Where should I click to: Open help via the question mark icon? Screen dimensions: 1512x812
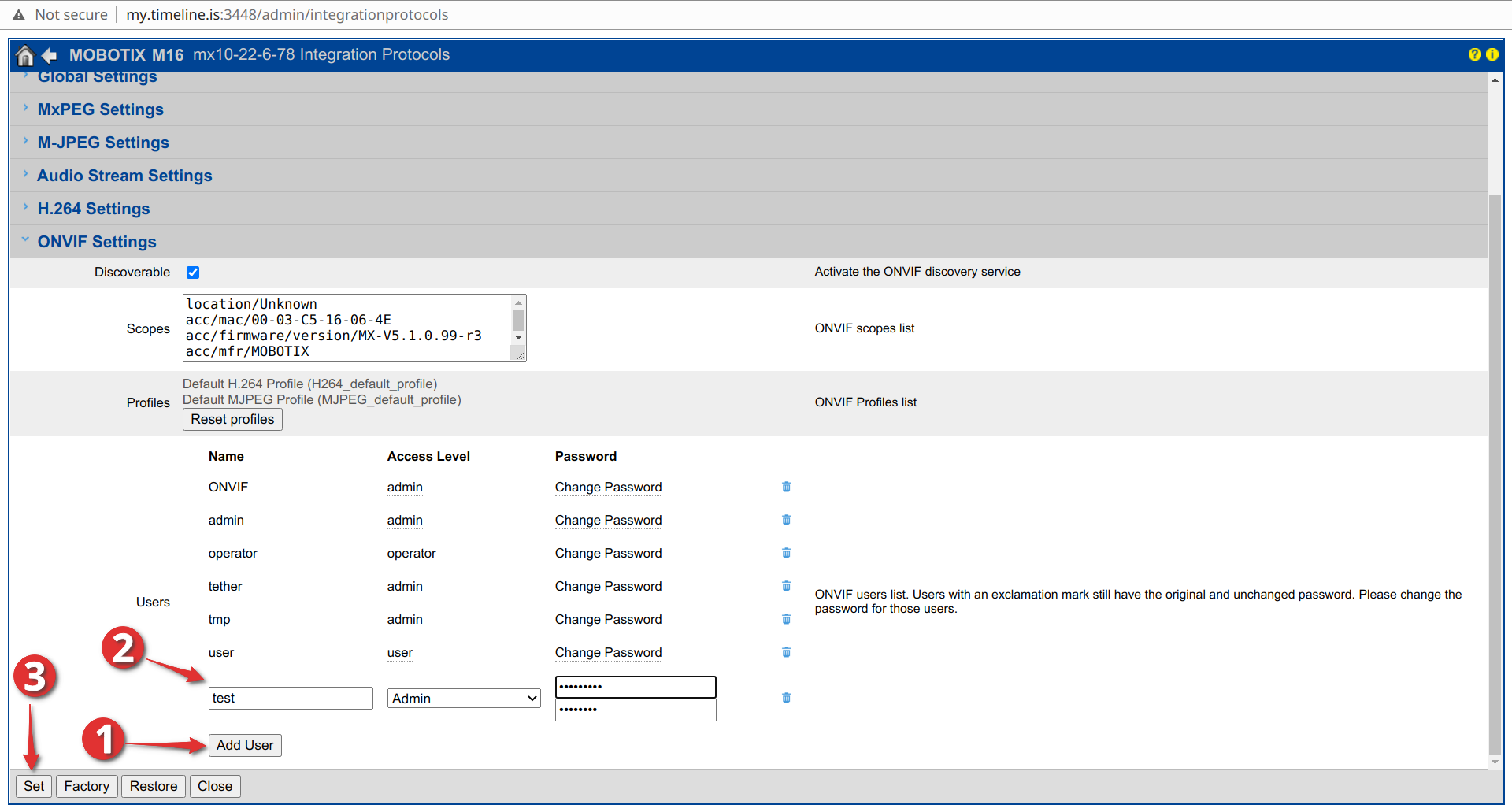click(x=1474, y=54)
